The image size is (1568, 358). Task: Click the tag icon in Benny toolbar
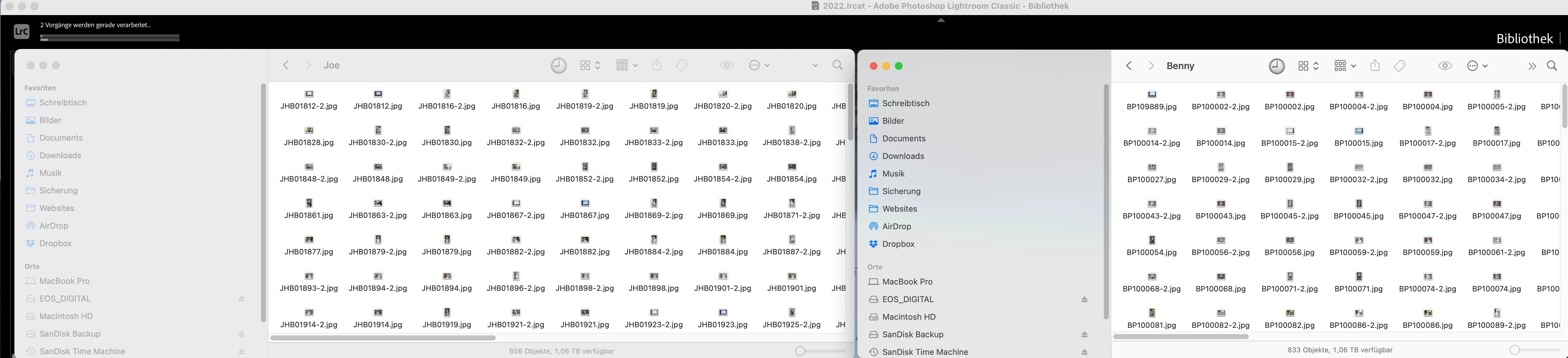(1399, 66)
